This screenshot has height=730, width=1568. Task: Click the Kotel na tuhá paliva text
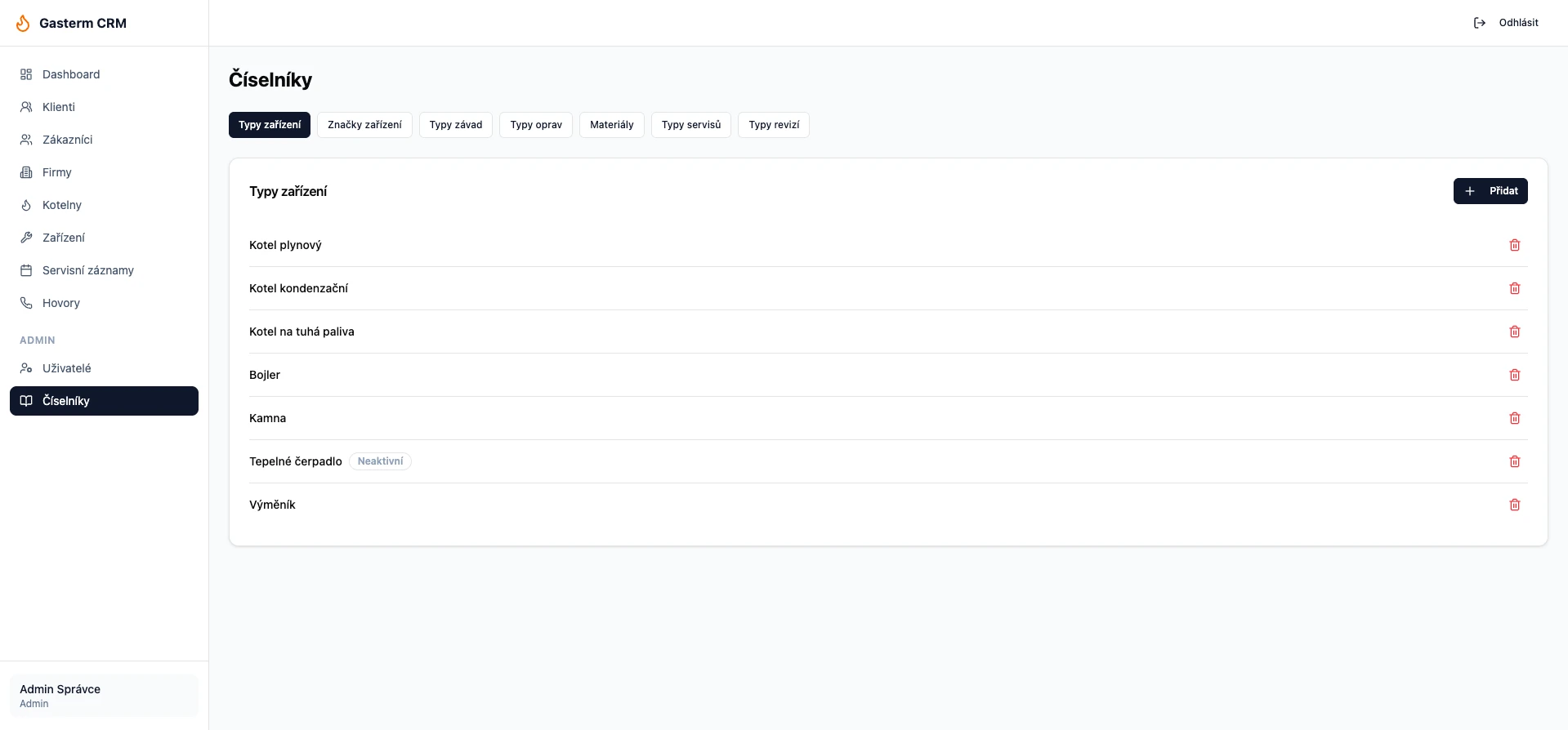coord(302,332)
